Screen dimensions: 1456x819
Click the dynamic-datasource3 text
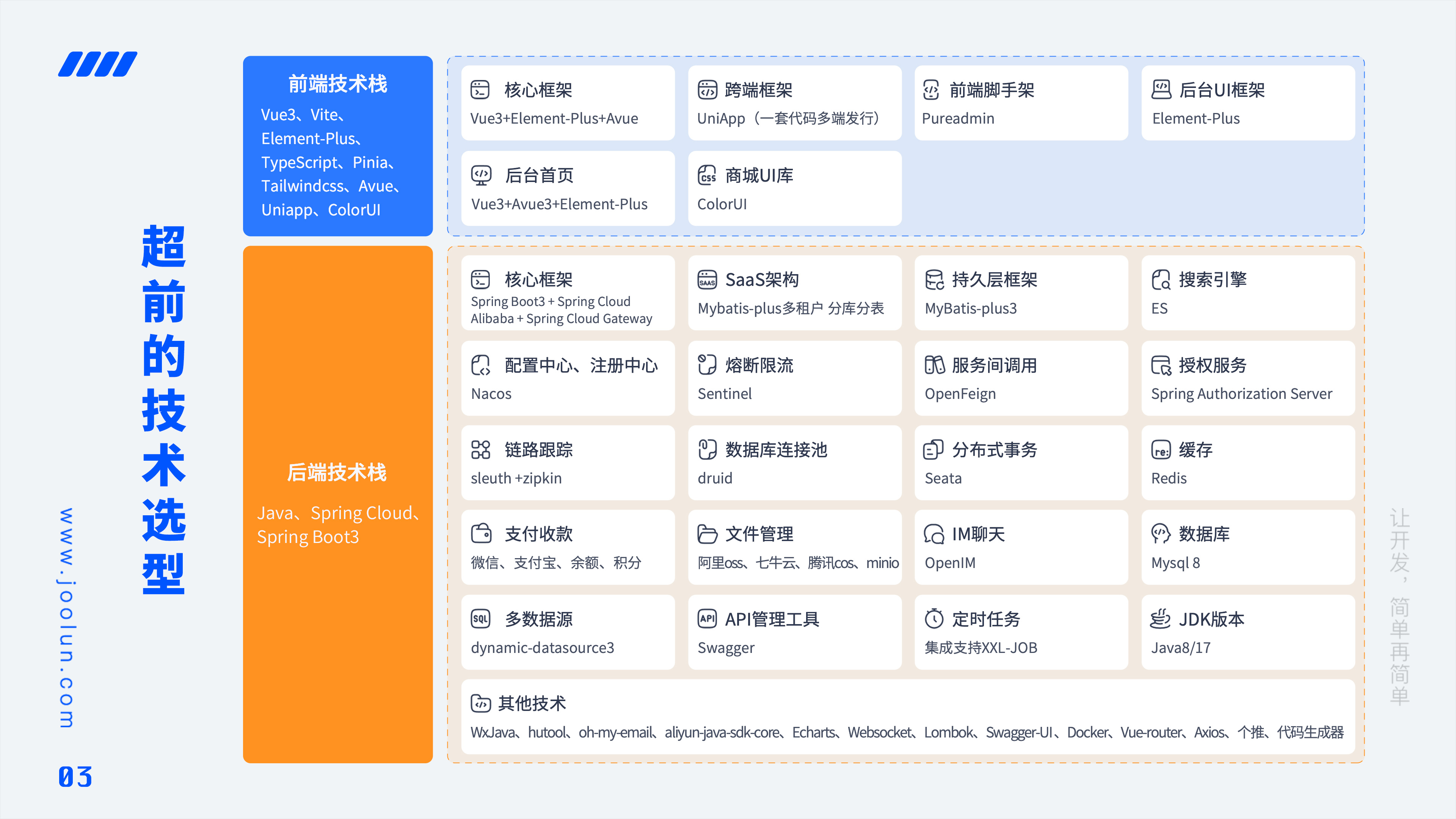pos(543,648)
